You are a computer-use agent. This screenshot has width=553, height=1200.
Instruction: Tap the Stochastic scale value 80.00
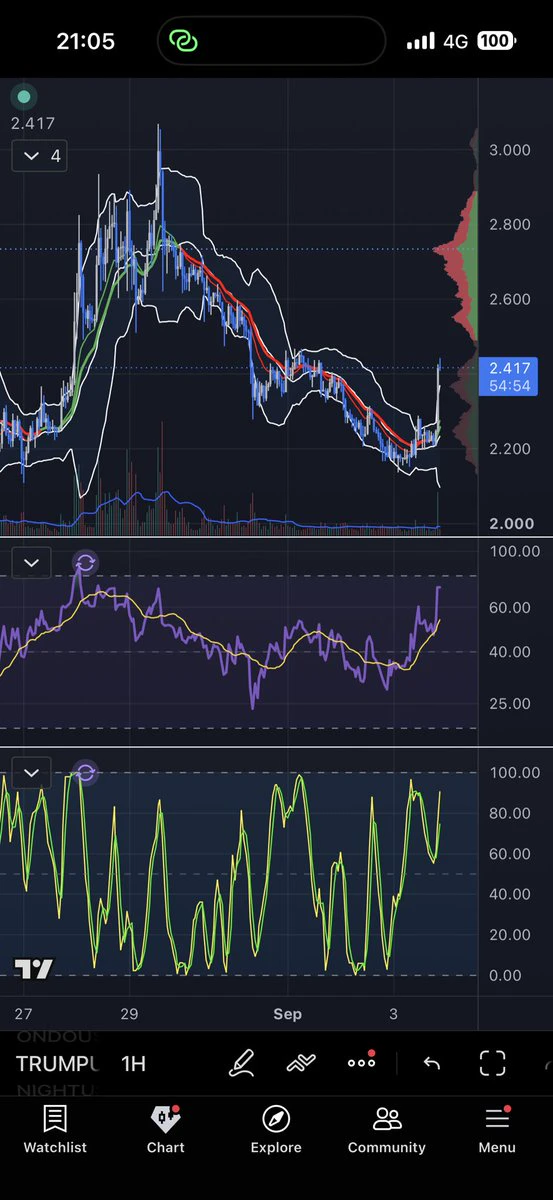(512, 813)
